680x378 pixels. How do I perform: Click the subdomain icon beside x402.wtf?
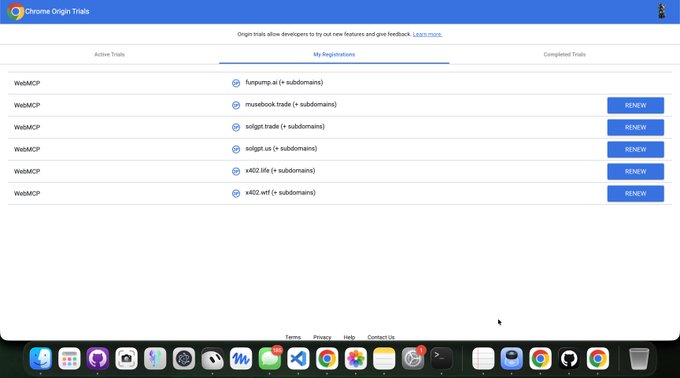[236, 194]
